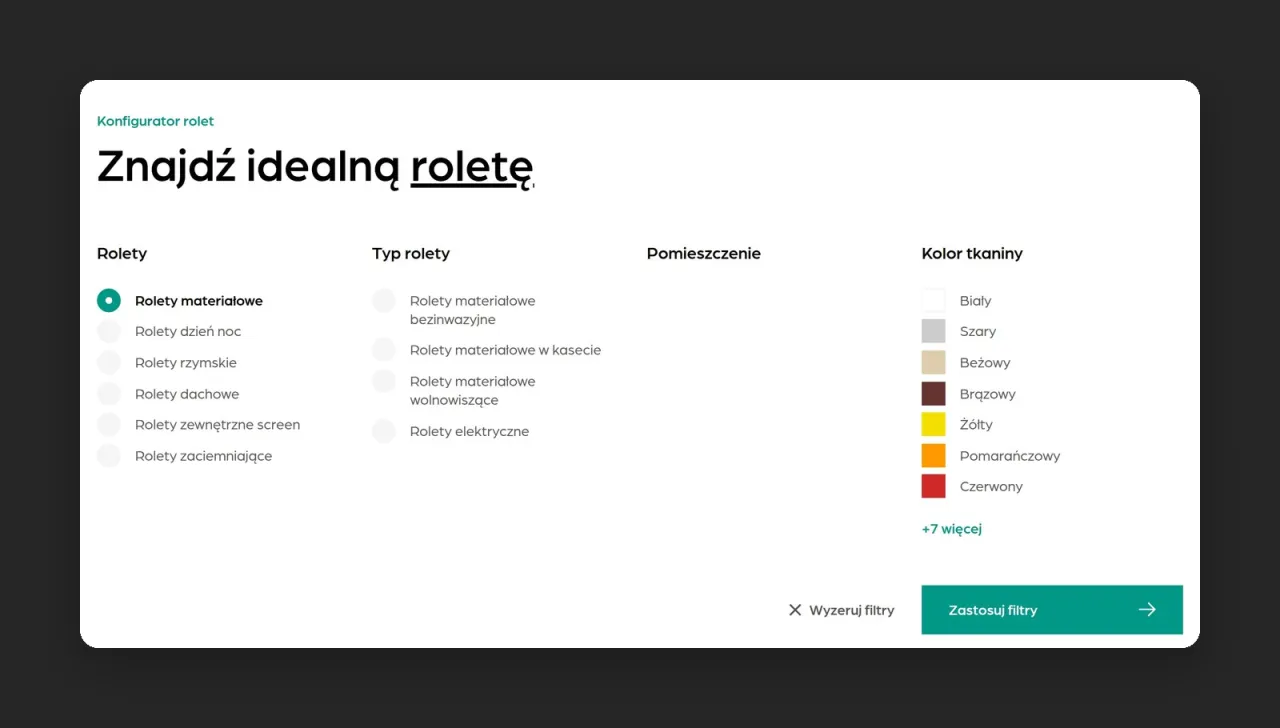
Task: Select the Pomarańczowy orange color swatch
Action: [933, 456]
